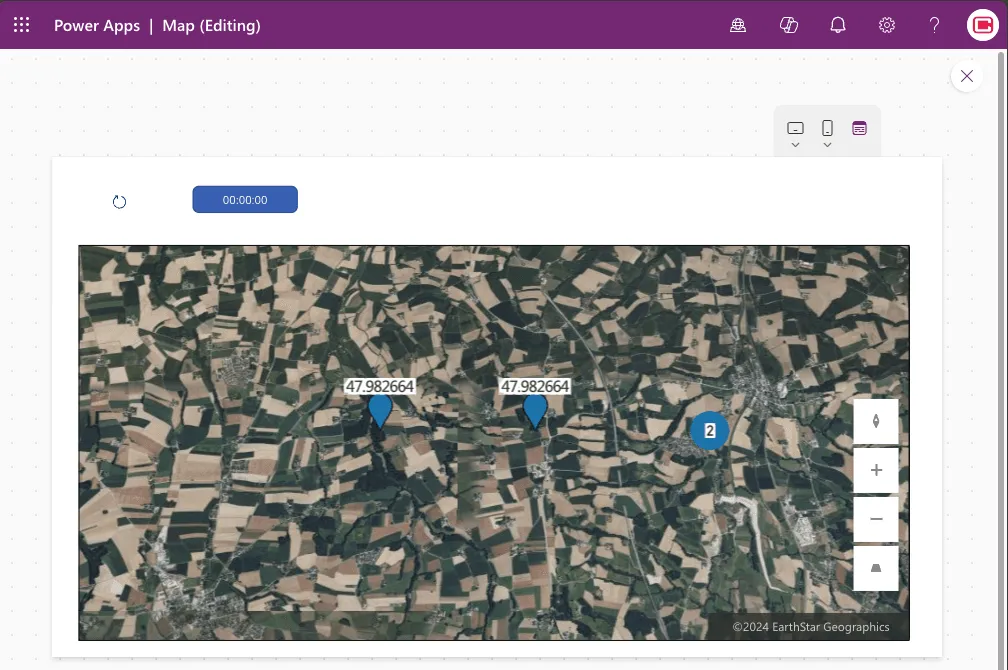Close the preview with the X button
Screen dimensions: 1008x670
tap(966, 76)
